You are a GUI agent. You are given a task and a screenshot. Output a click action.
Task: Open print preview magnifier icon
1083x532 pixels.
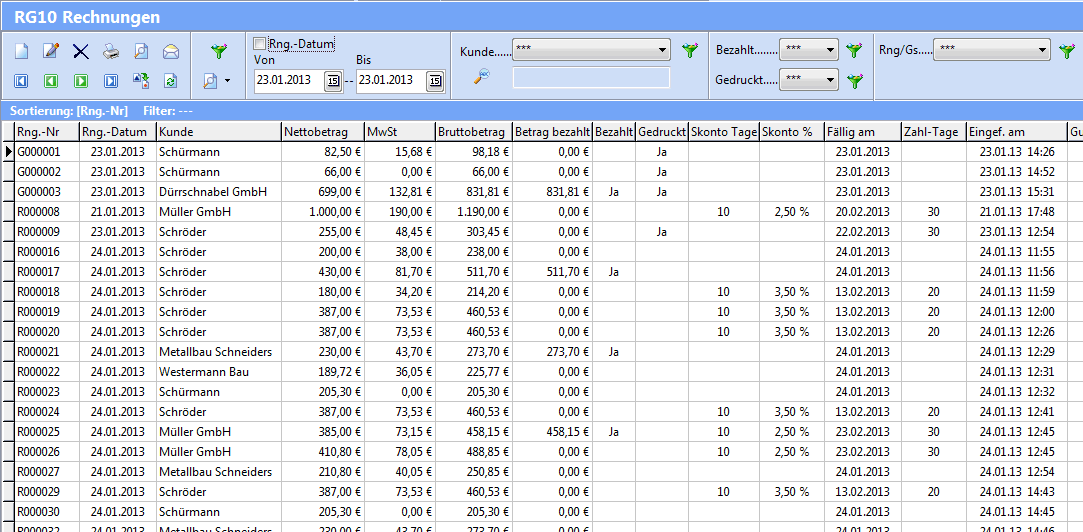141,51
